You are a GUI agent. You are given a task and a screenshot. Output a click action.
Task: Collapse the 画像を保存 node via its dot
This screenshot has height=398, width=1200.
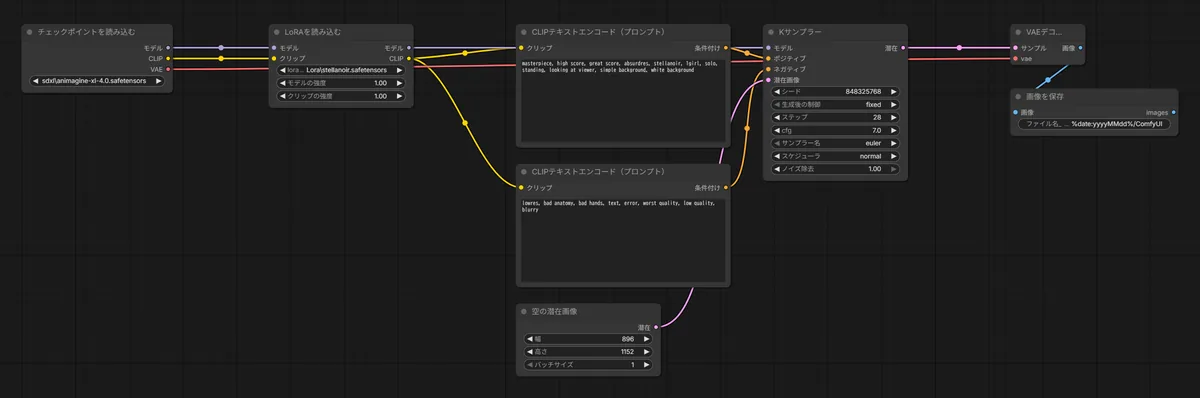coord(1018,96)
